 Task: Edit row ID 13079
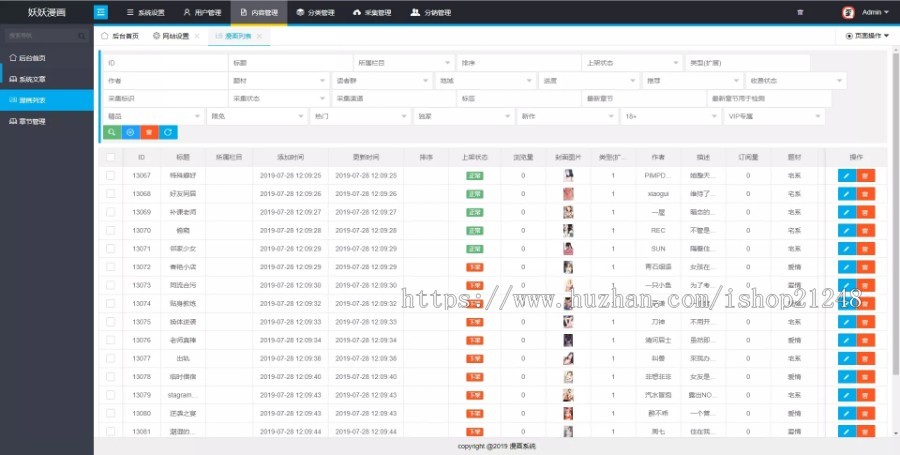(x=847, y=395)
